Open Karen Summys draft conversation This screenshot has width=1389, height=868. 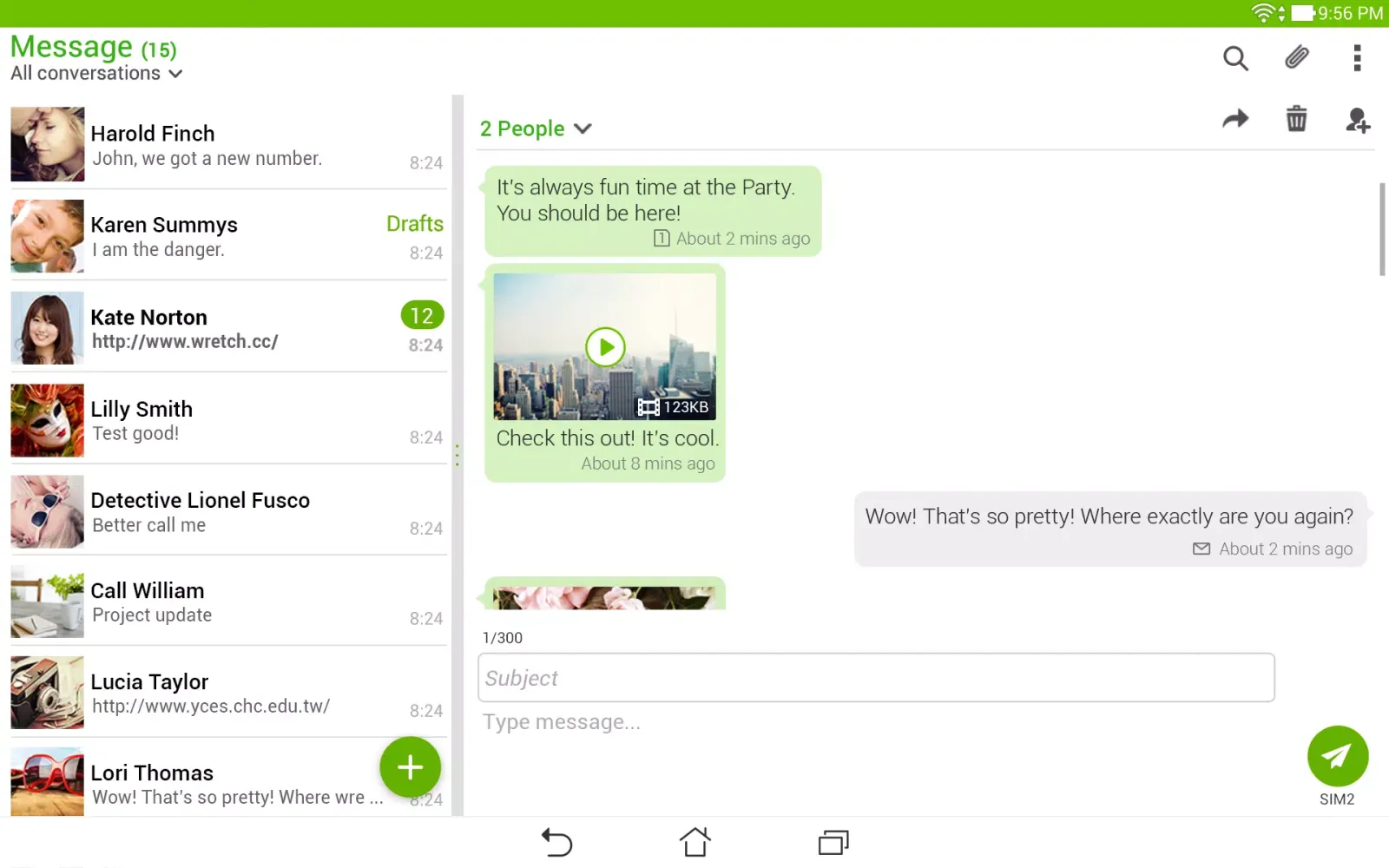[227, 236]
